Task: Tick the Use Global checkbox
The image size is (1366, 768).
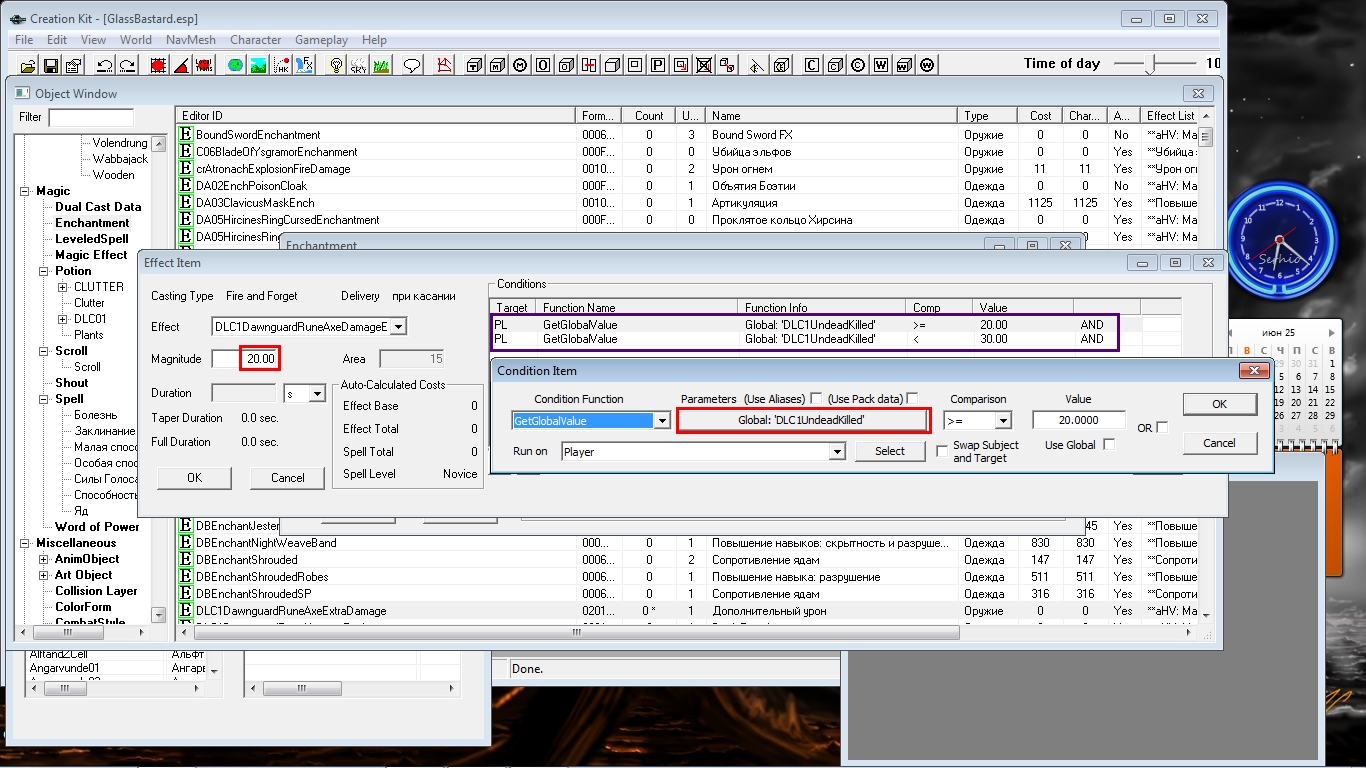Action: (1108, 445)
